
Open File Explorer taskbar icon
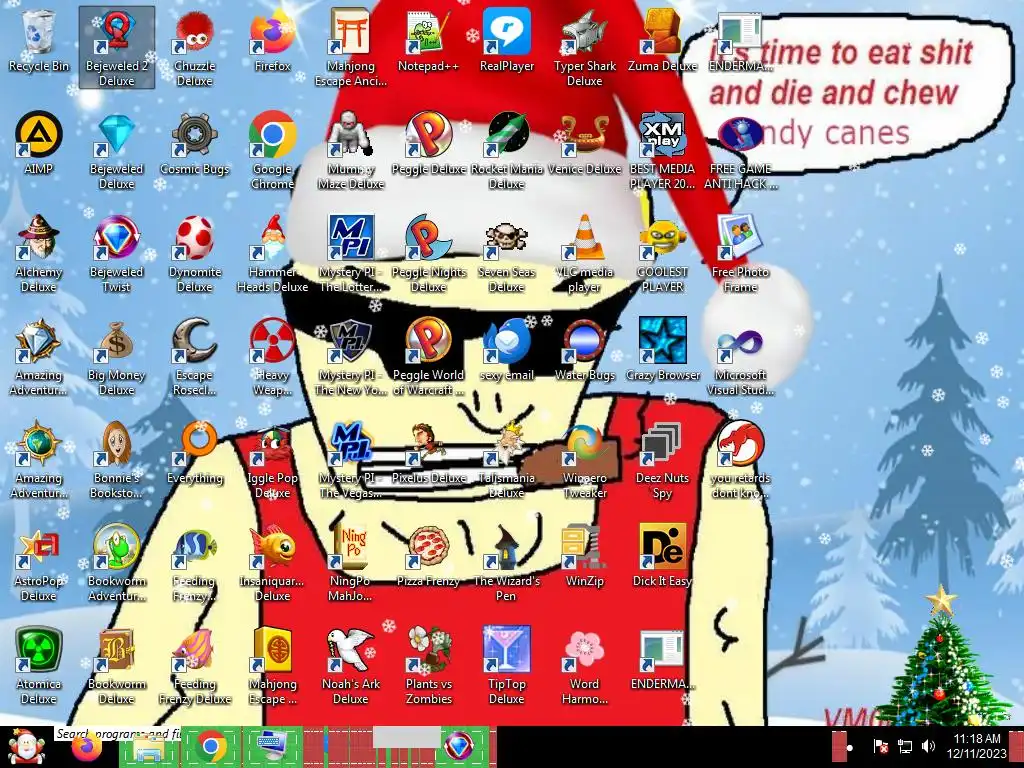(148, 748)
